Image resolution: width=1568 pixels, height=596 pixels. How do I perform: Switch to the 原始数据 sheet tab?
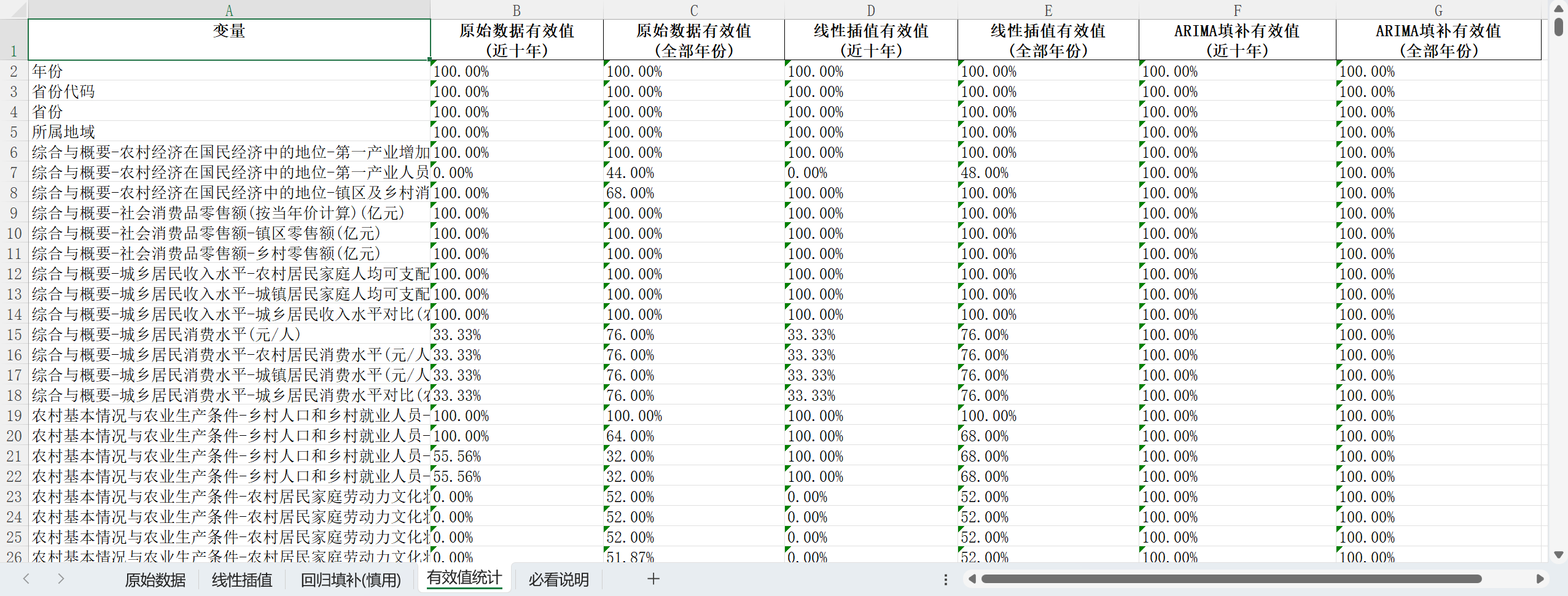click(x=155, y=579)
